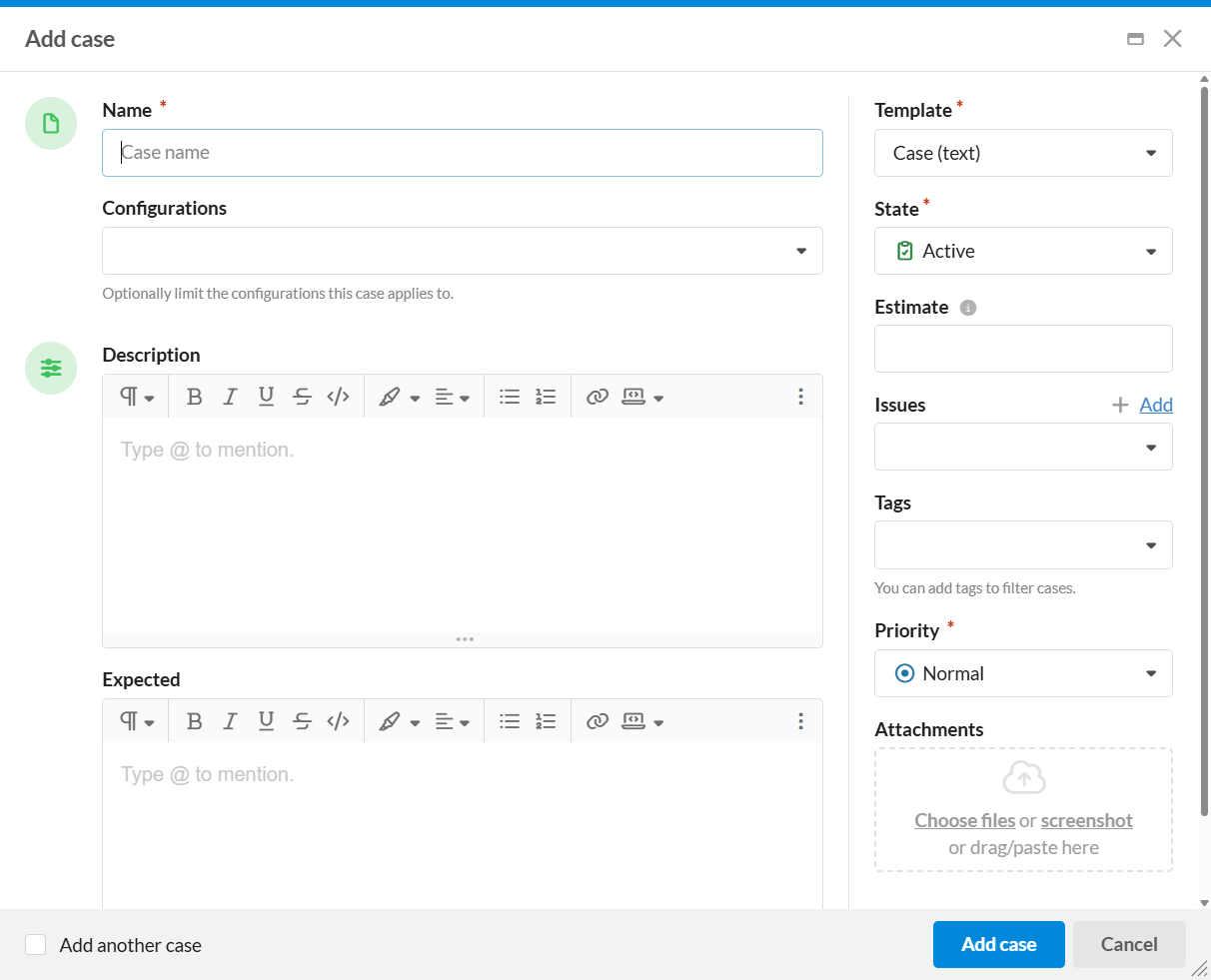This screenshot has height=980, width=1211.
Task: Click strikethrough icon in Description toolbar
Action: pos(302,397)
